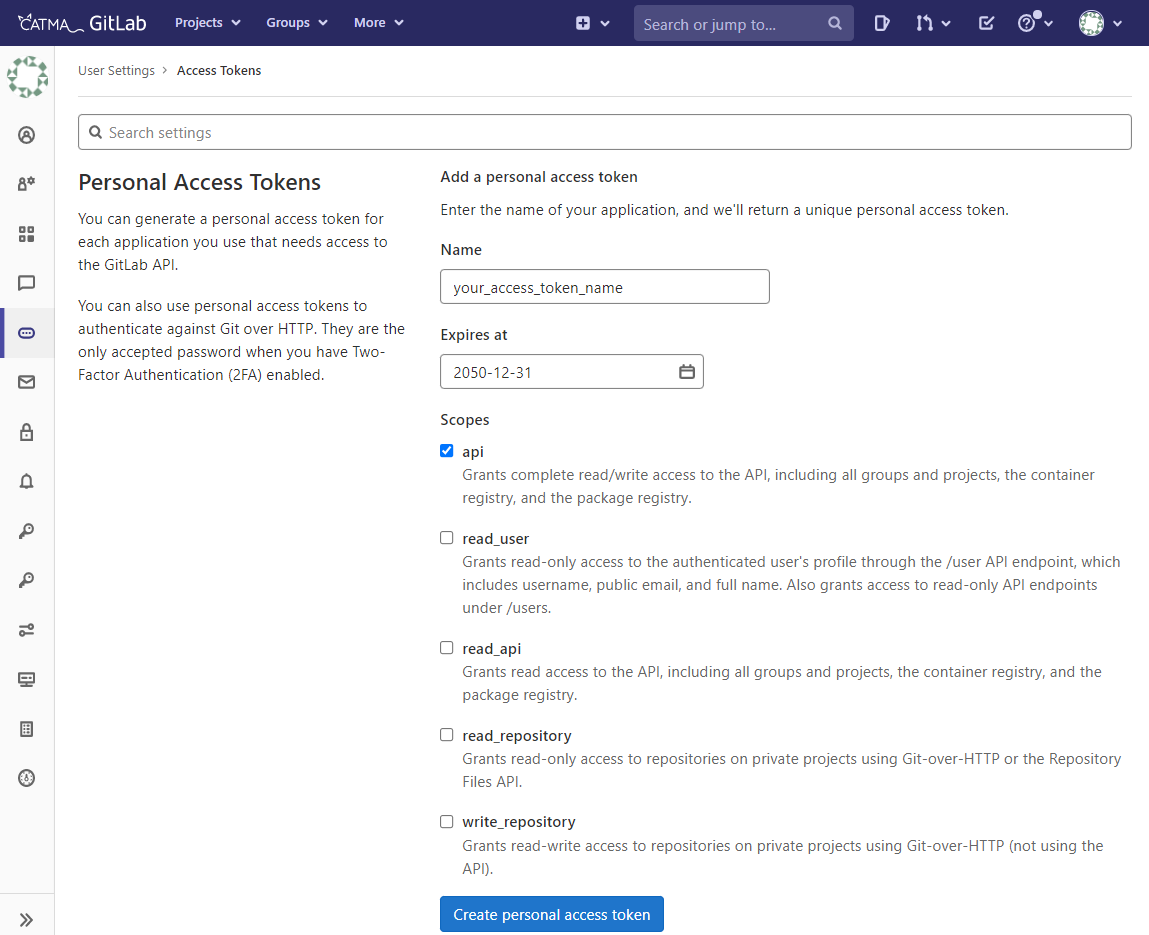This screenshot has height=935, width=1149.
Task: Open Profile settings in the sidebar
Action: [x=26, y=135]
